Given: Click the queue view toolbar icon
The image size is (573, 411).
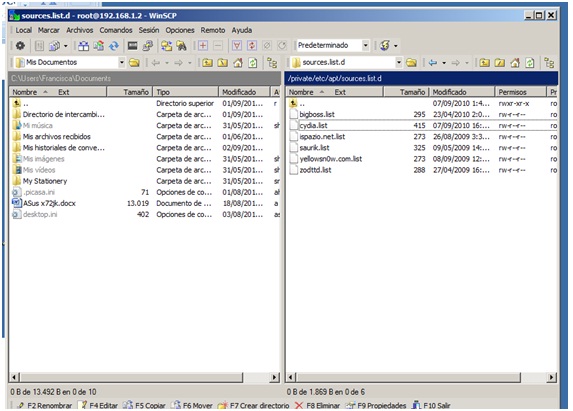Looking at the screenshot, I should click(39, 46).
